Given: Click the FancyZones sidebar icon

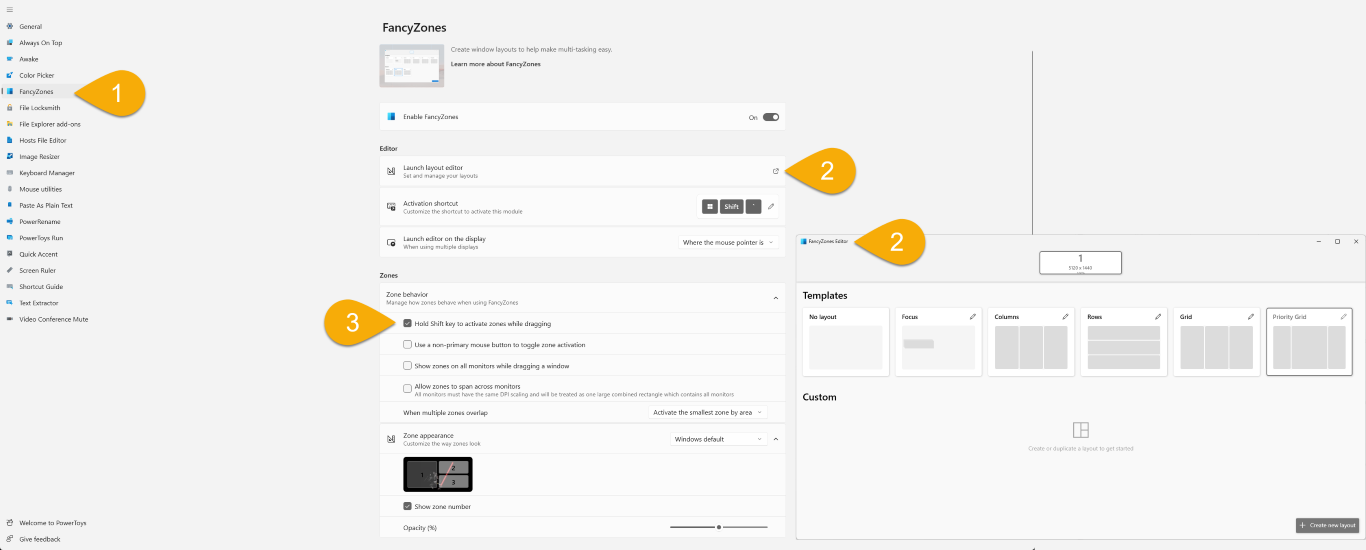Looking at the screenshot, I should 9,91.
